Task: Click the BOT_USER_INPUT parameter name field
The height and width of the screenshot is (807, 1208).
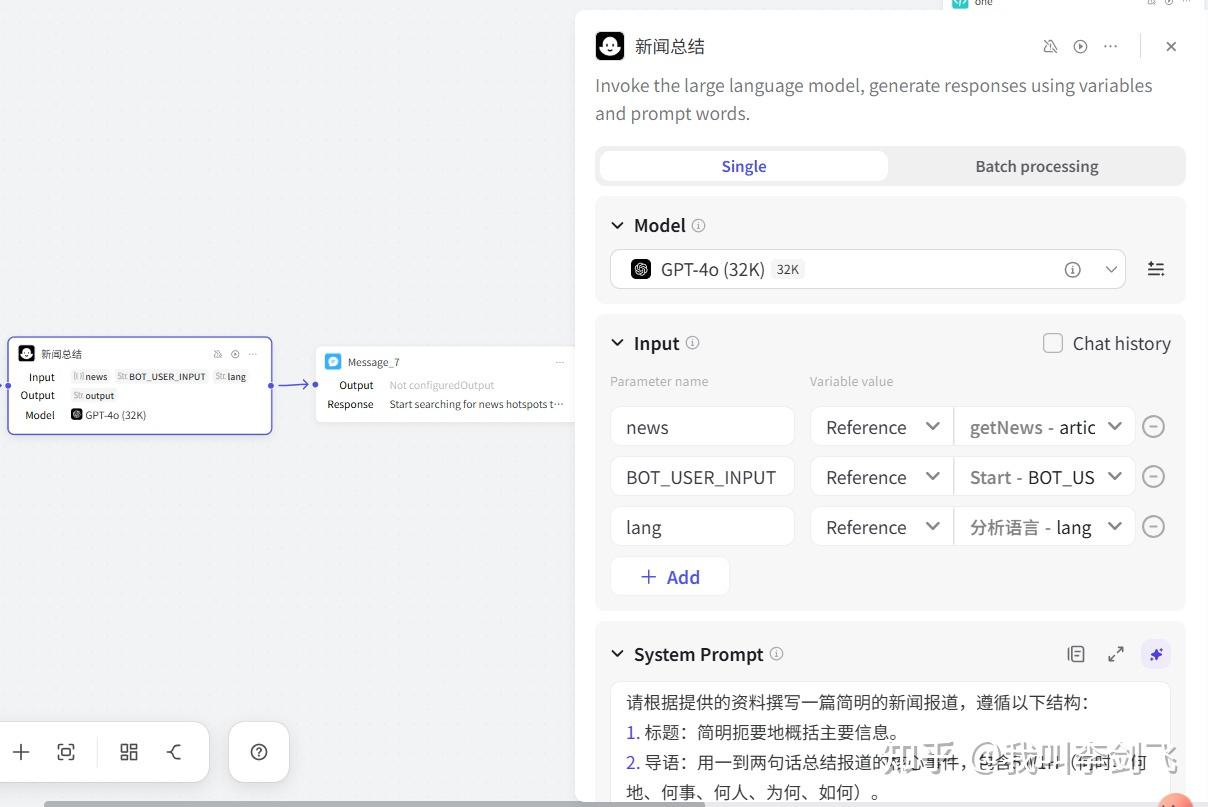Action: (x=701, y=477)
